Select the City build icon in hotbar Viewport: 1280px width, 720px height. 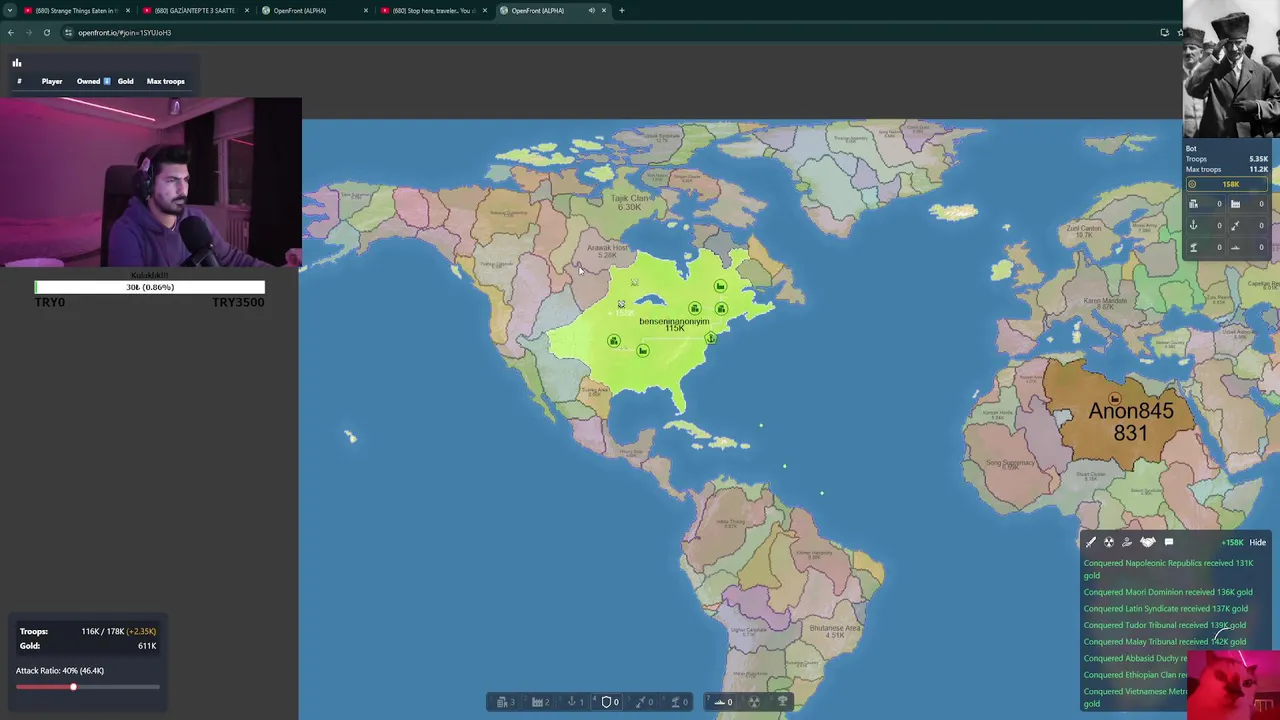pyautogui.click(x=502, y=702)
